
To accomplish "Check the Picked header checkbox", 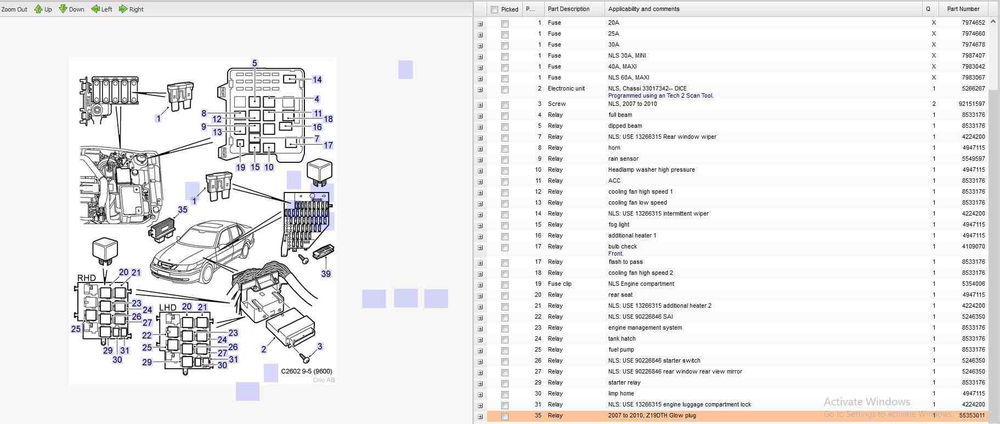I will (x=494, y=9).
